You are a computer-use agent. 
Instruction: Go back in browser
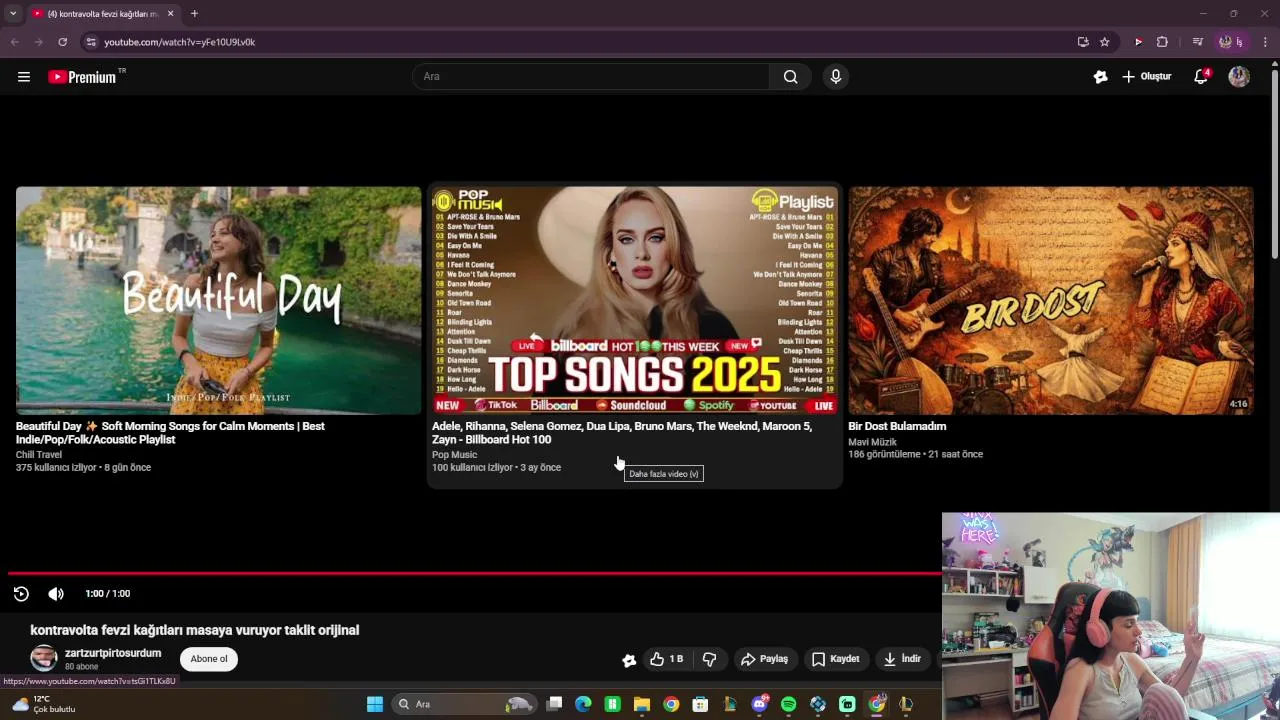point(14,42)
